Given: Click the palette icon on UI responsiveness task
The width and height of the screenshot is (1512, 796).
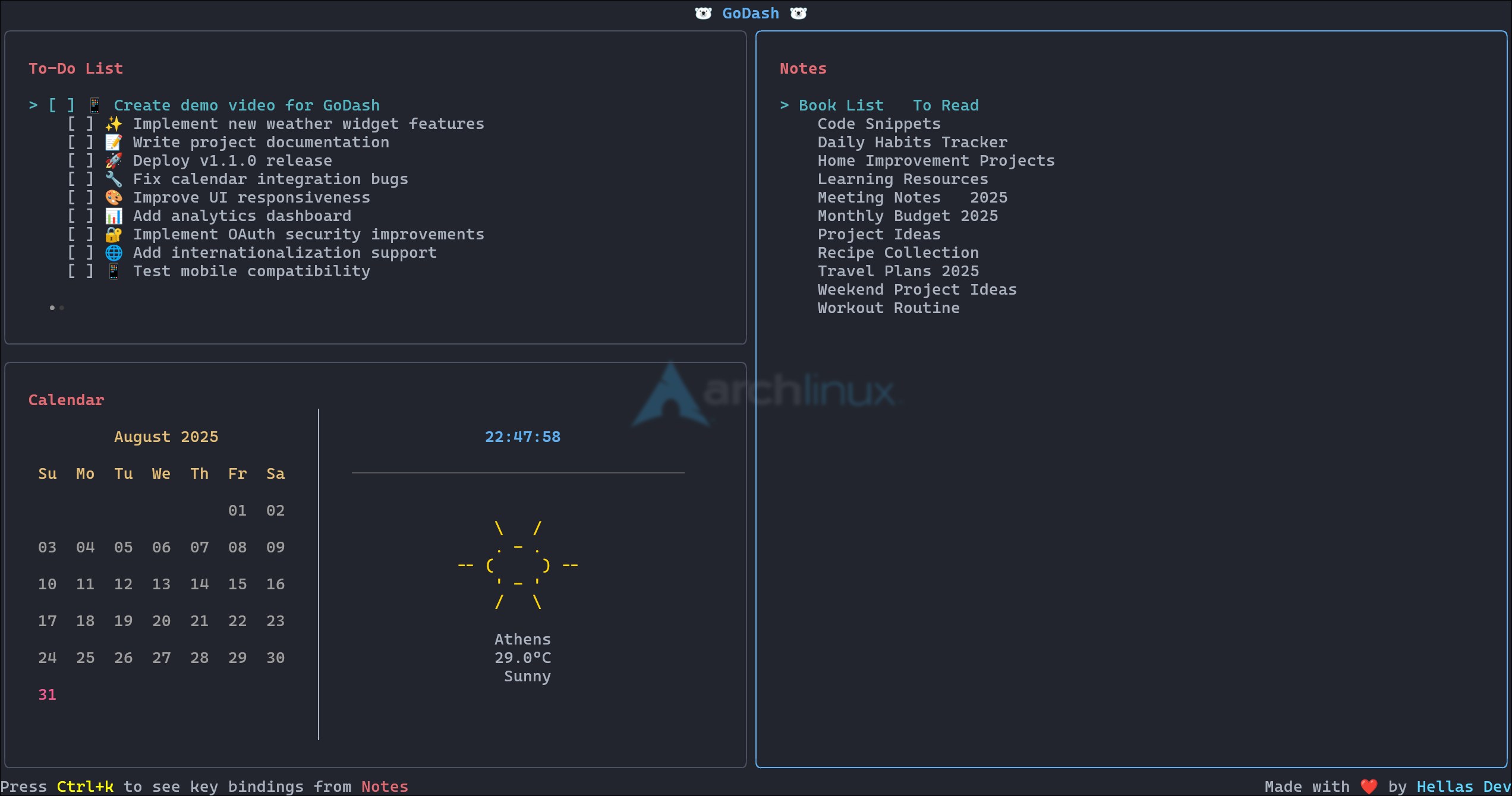Looking at the screenshot, I should tap(114, 198).
